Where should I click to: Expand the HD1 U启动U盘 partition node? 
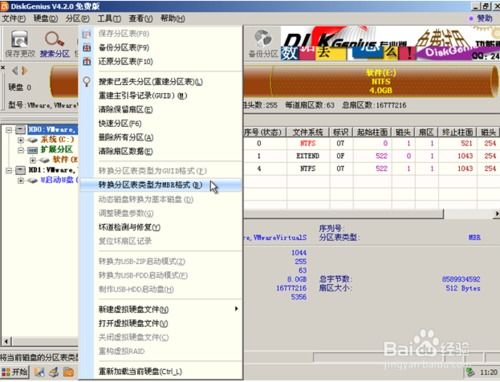21,180
